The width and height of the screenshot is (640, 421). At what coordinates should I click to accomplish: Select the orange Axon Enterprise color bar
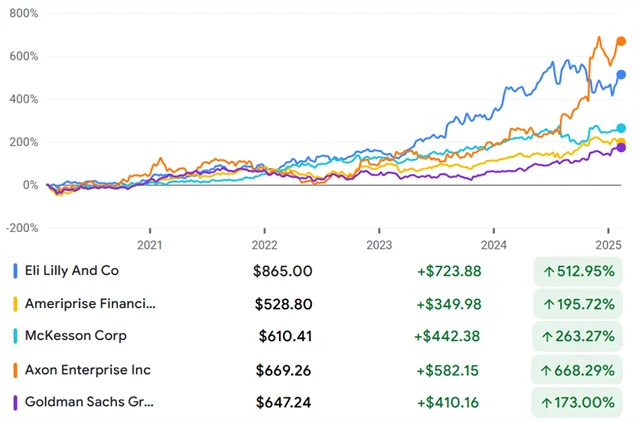pos(14,371)
